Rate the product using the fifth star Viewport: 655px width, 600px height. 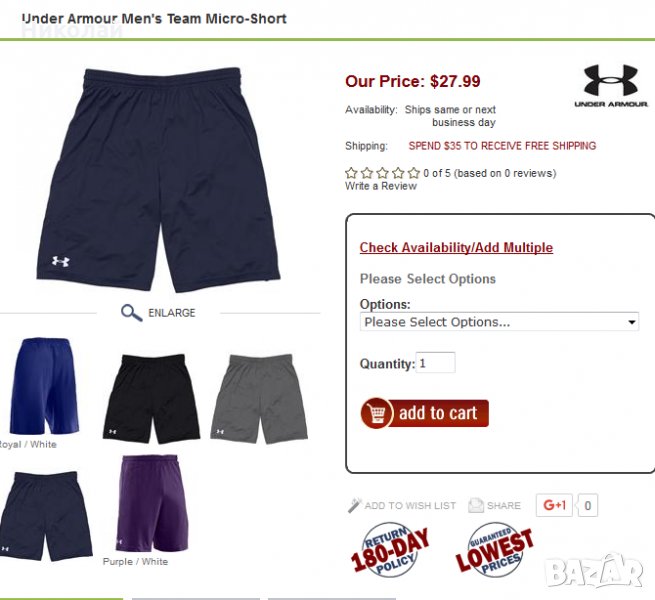414,173
